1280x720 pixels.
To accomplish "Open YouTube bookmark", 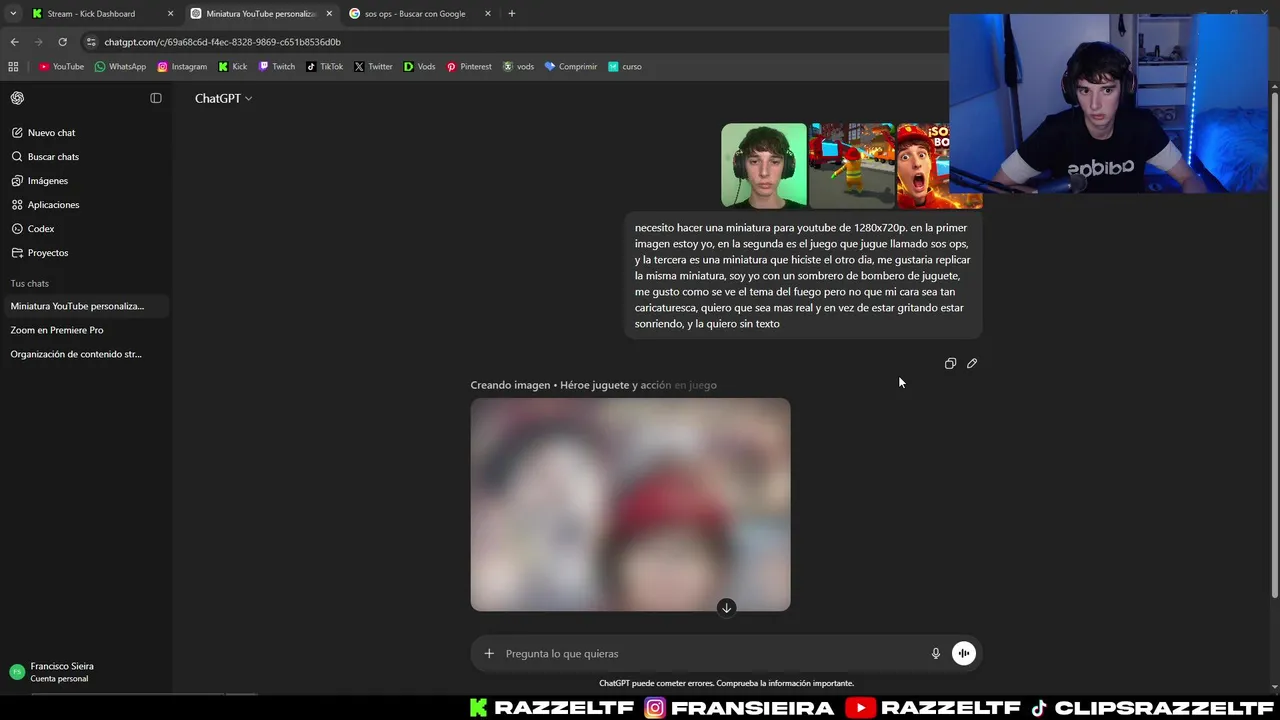I will click(61, 66).
